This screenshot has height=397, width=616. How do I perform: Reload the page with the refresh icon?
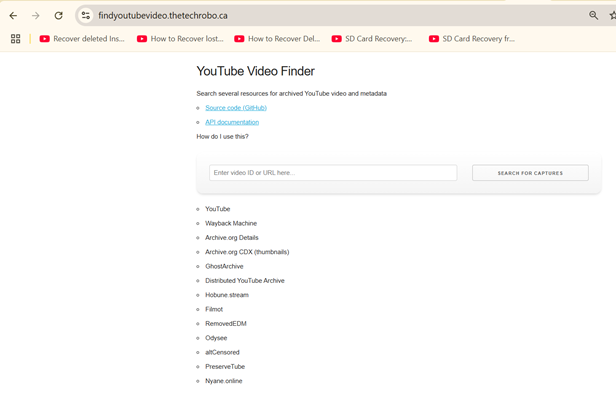(59, 16)
